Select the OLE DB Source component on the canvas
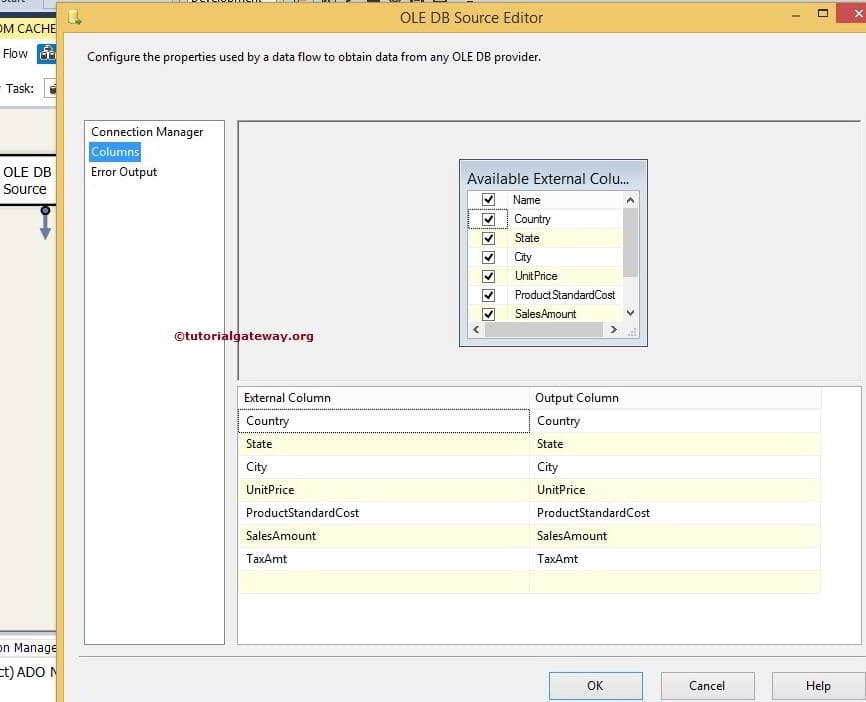 [x=29, y=181]
